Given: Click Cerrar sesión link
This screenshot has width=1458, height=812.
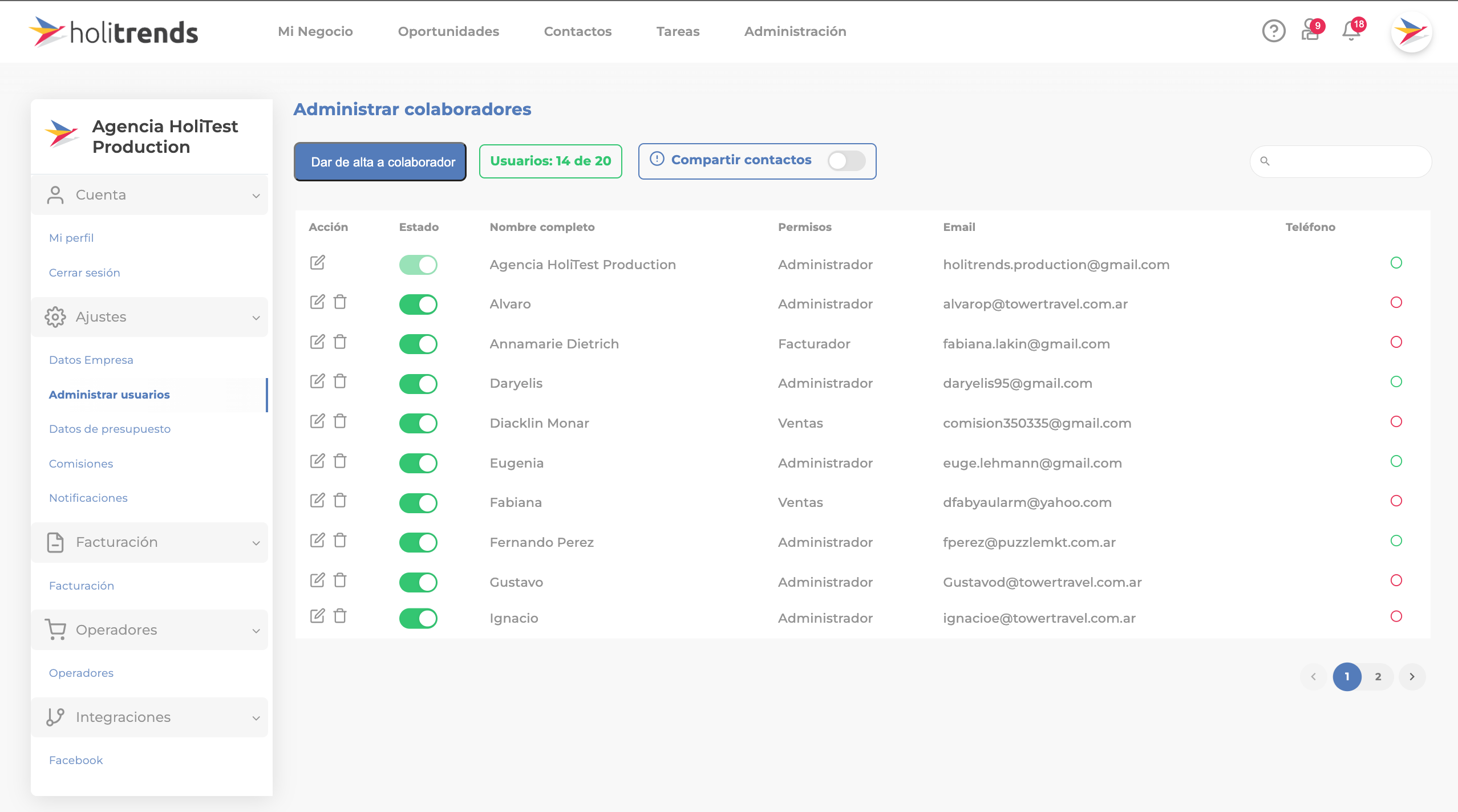Looking at the screenshot, I should click(x=84, y=273).
